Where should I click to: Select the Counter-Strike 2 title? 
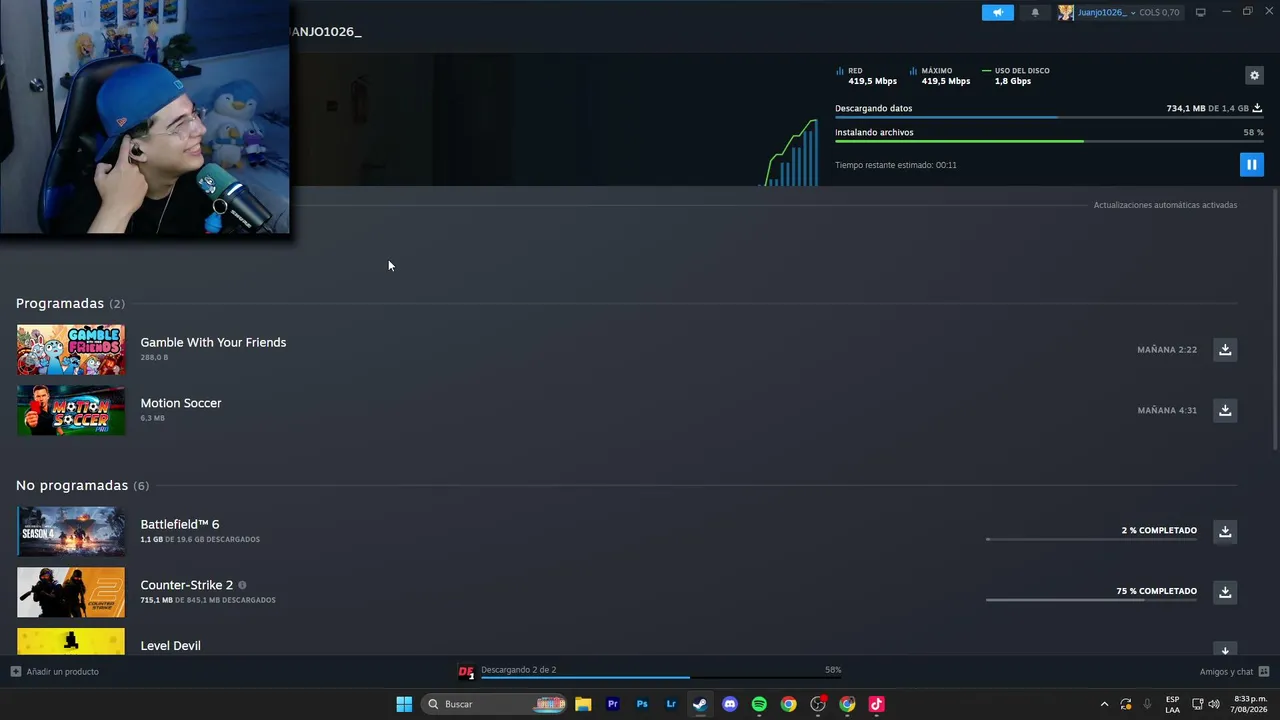tap(187, 585)
